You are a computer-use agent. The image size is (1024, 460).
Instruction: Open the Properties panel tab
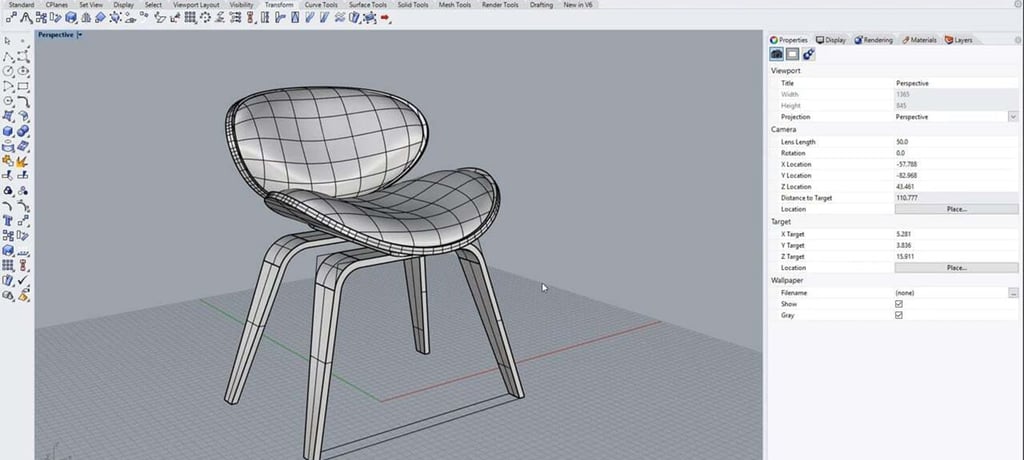tap(789, 40)
